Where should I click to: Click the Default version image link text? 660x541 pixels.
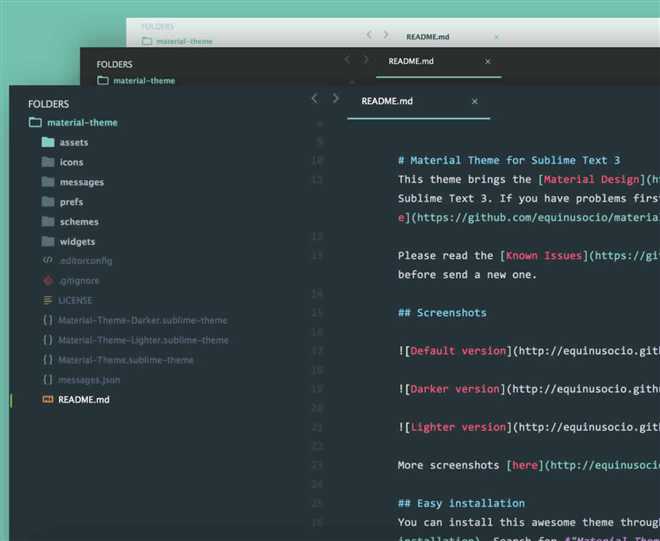[458, 351]
